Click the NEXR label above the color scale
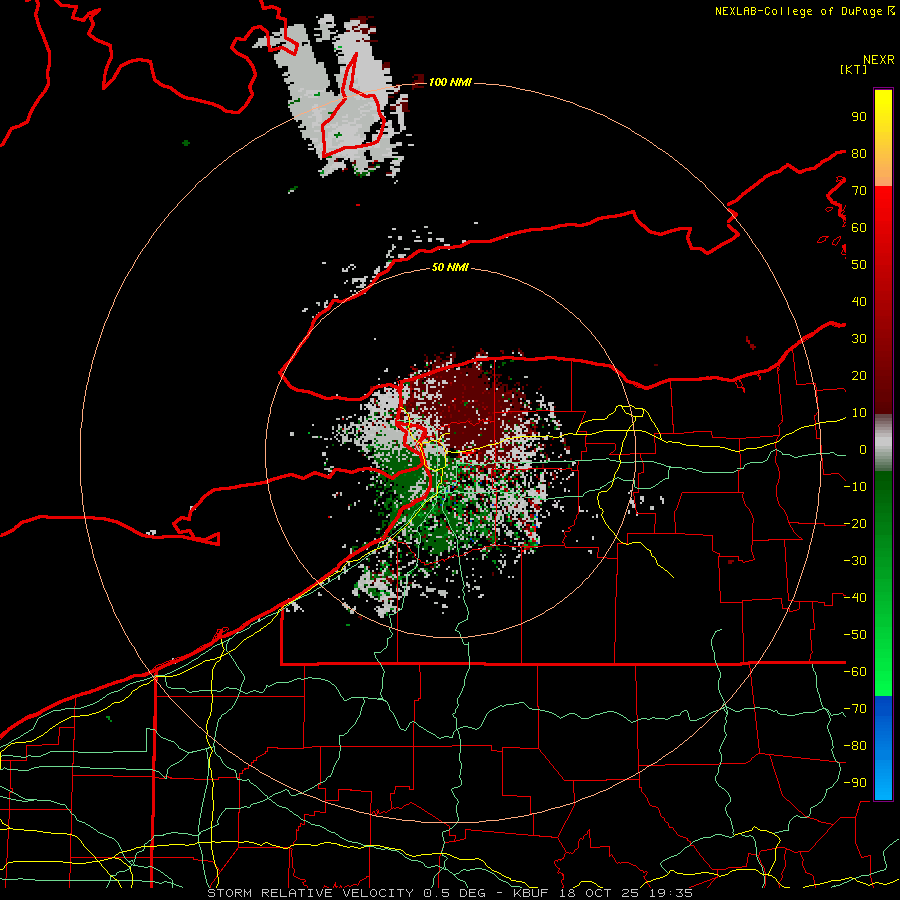Screen dimensions: 900x900 pos(878,60)
